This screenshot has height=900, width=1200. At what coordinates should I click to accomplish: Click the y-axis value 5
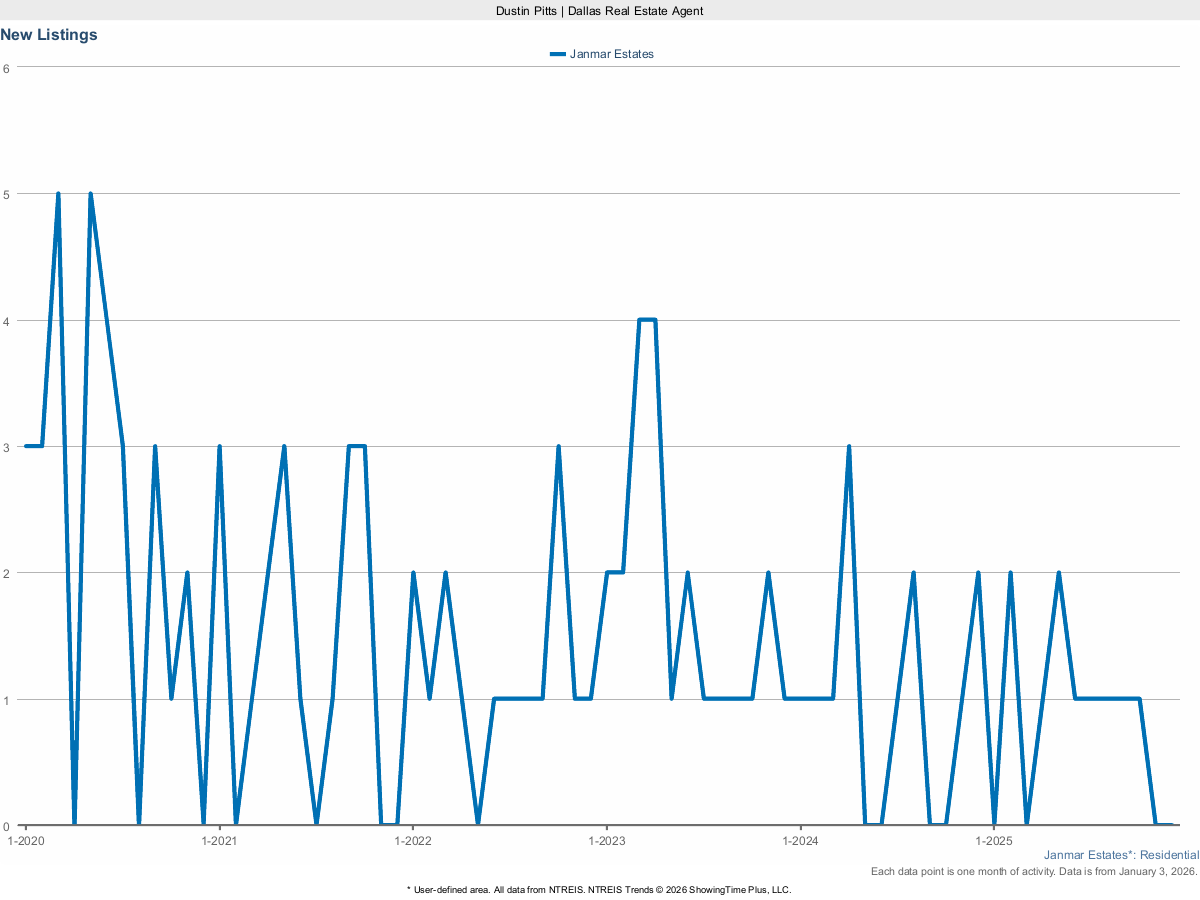click(x=6, y=194)
